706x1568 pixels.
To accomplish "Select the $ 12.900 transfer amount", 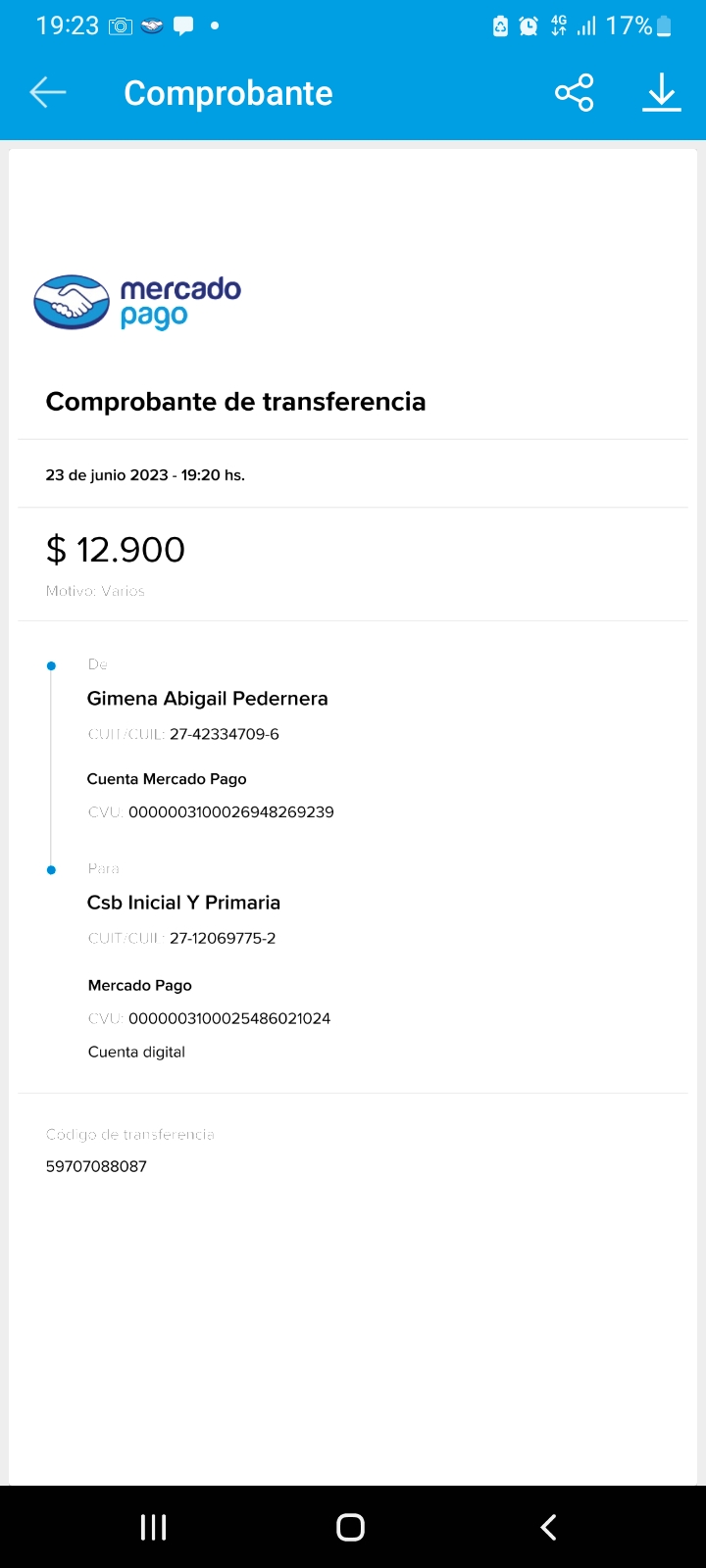I will (116, 550).
